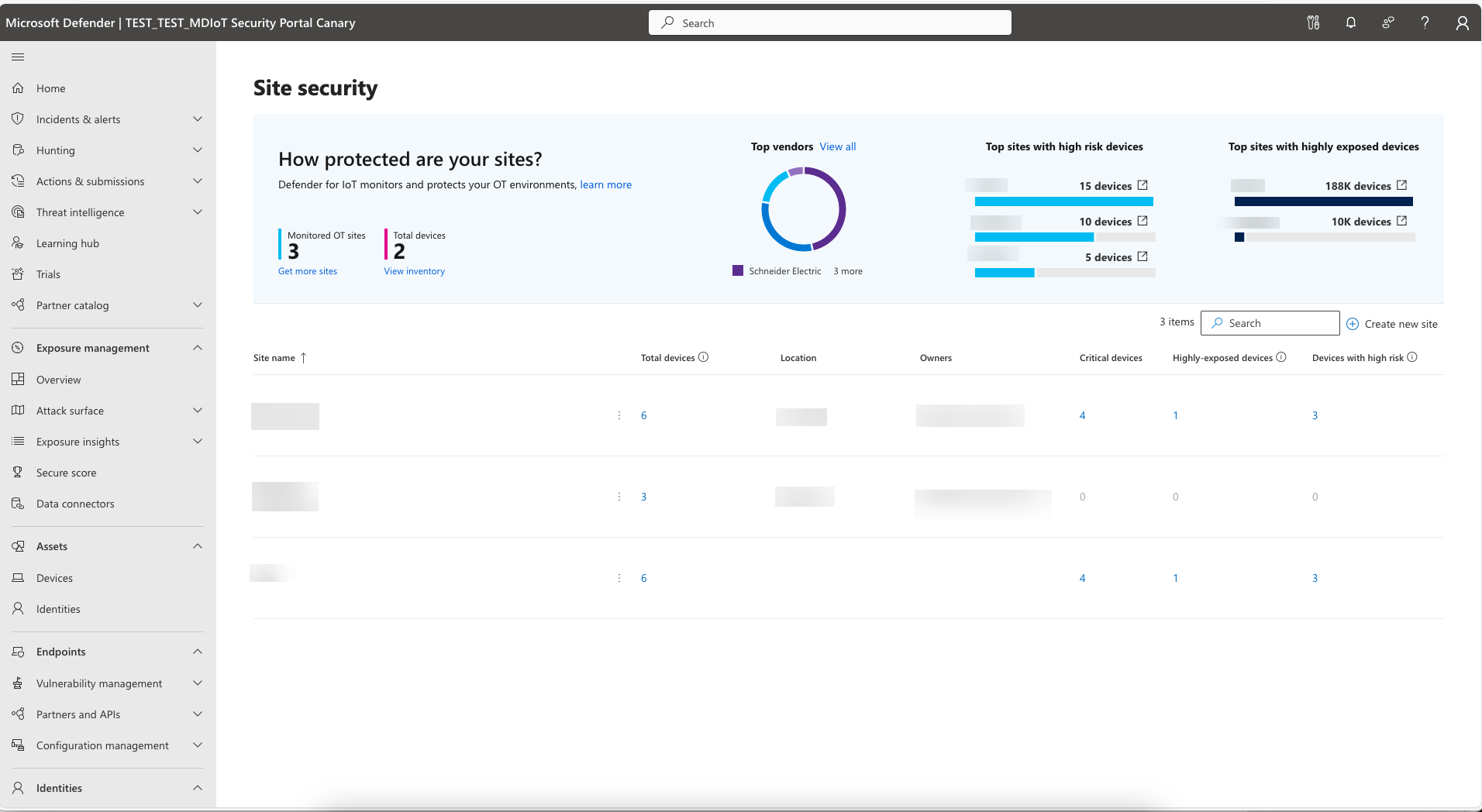1482x812 pixels.
Task: Collapse the hamburger navigation menu
Action: (18, 57)
